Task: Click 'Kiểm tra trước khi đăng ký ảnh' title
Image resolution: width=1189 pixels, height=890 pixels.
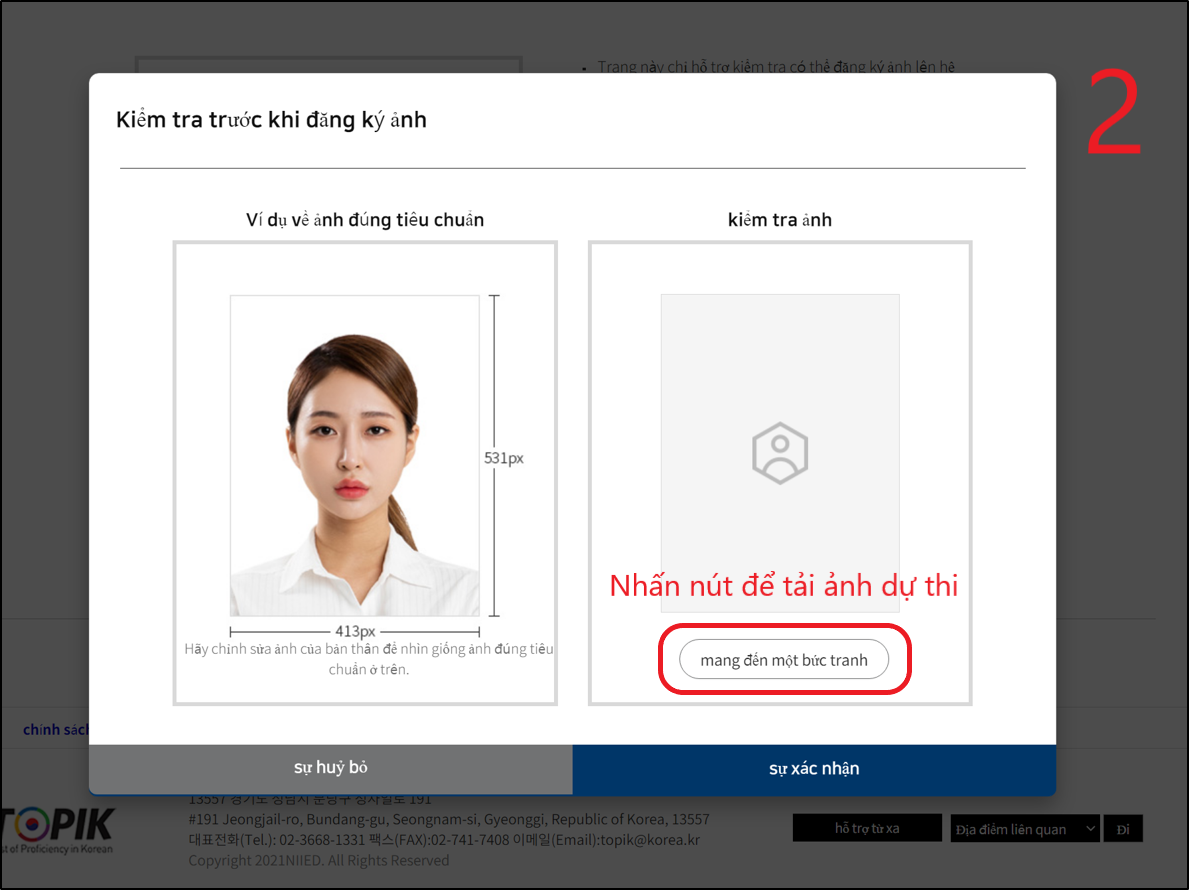Action: [x=271, y=120]
